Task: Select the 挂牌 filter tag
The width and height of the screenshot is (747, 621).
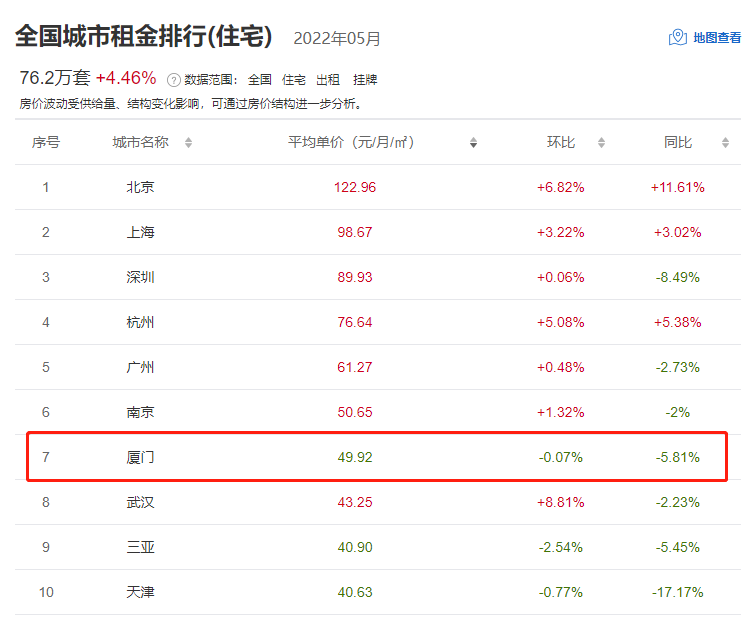Action: (x=365, y=80)
